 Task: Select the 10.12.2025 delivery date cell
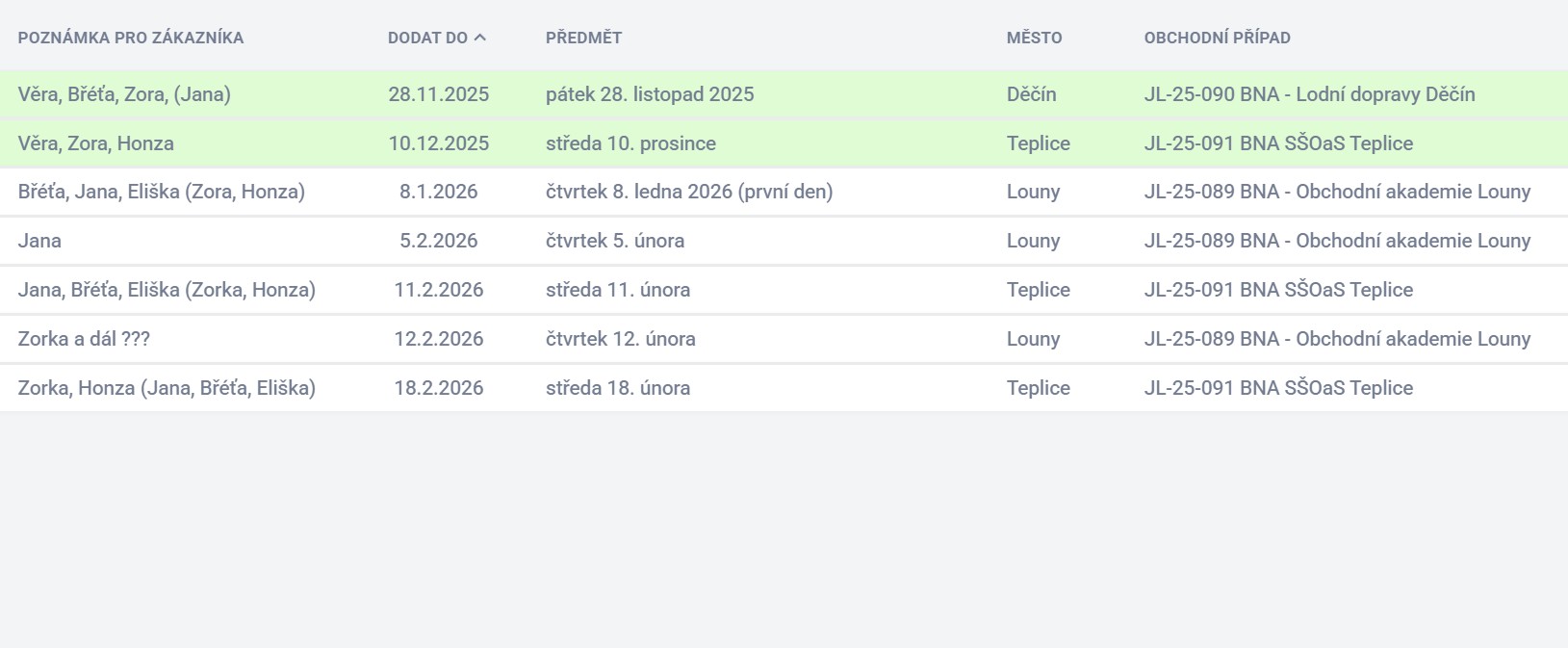439,143
